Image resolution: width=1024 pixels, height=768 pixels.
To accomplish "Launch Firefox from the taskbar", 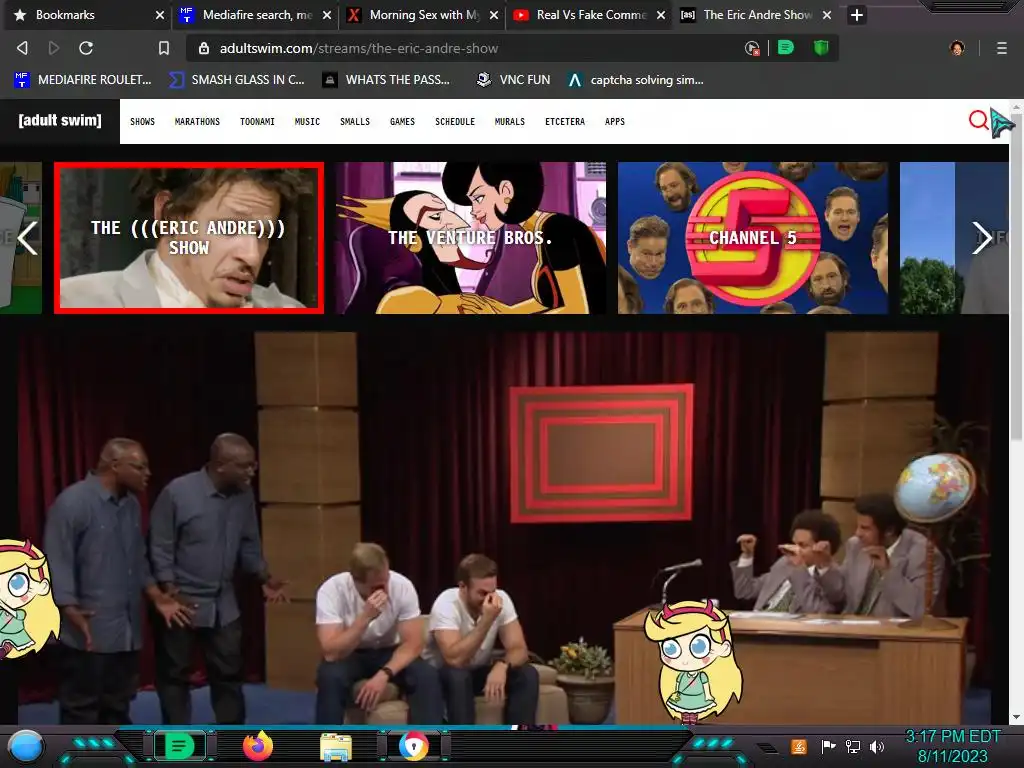I will (258, 746).
